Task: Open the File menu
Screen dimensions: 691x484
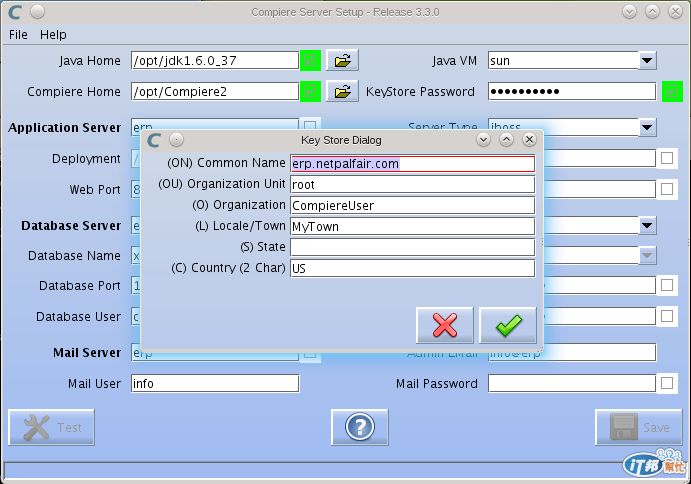Action: [18, 34]
